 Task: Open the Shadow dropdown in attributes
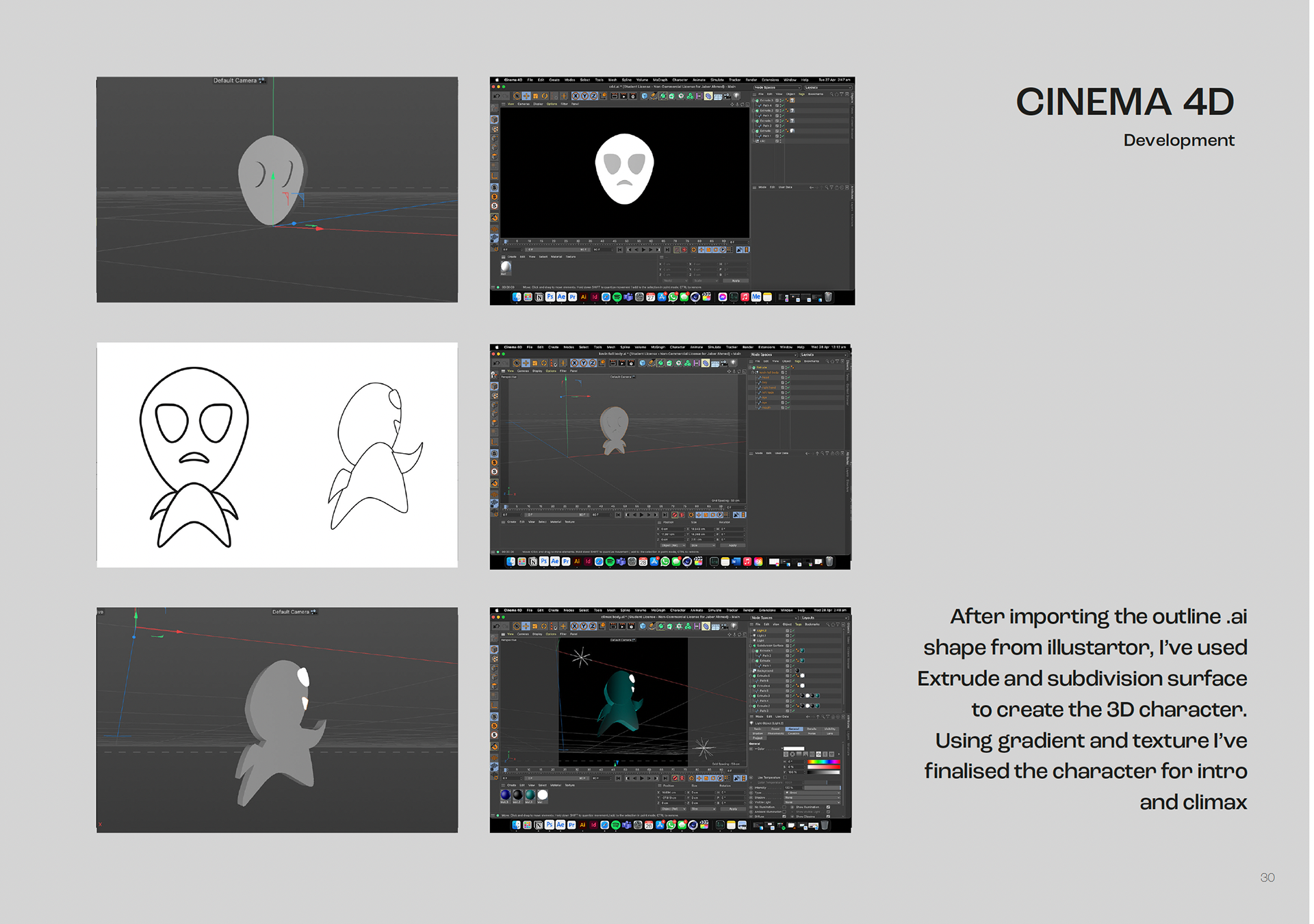[x=812, y=797]
